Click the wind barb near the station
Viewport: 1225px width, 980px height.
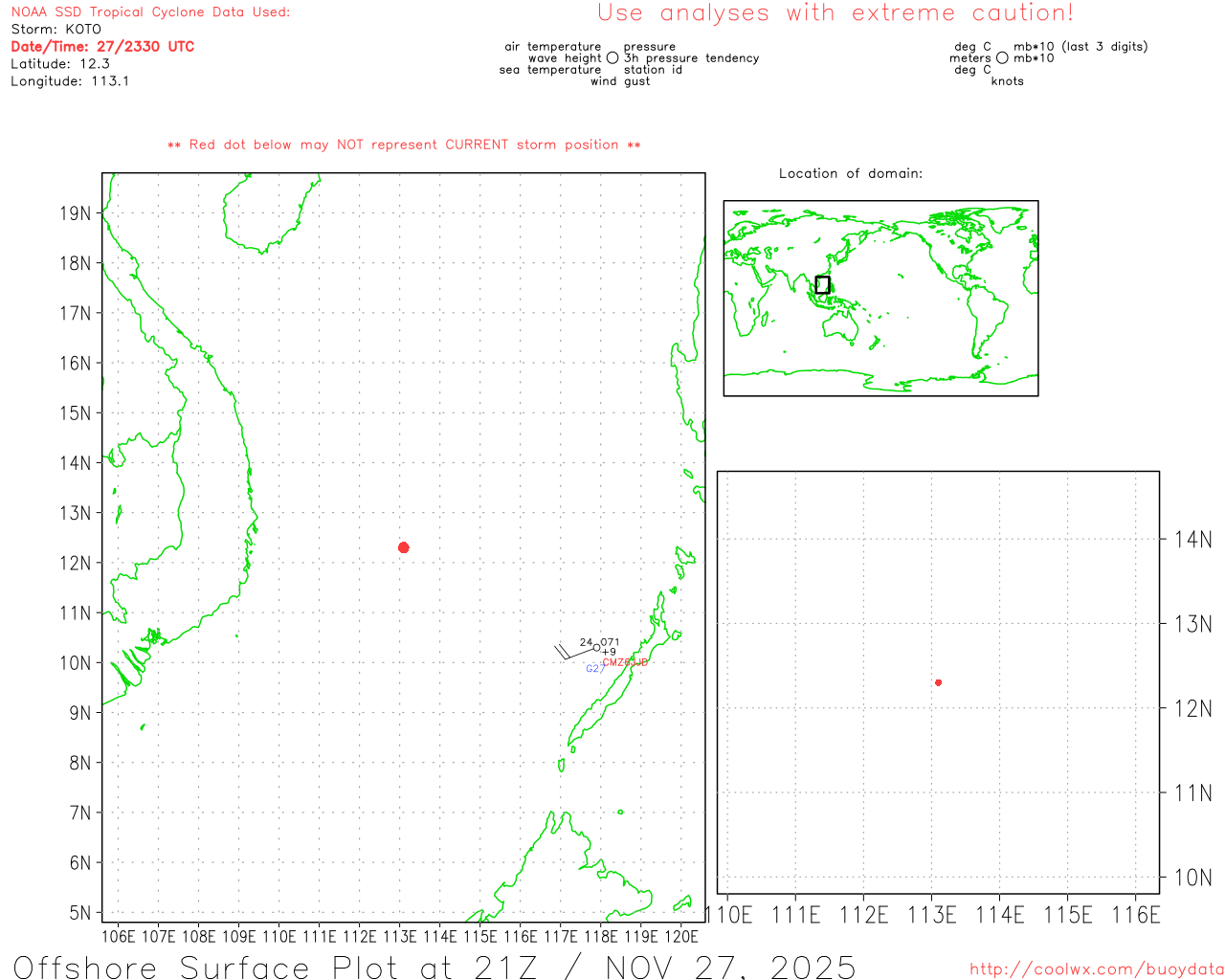point(571,654)
